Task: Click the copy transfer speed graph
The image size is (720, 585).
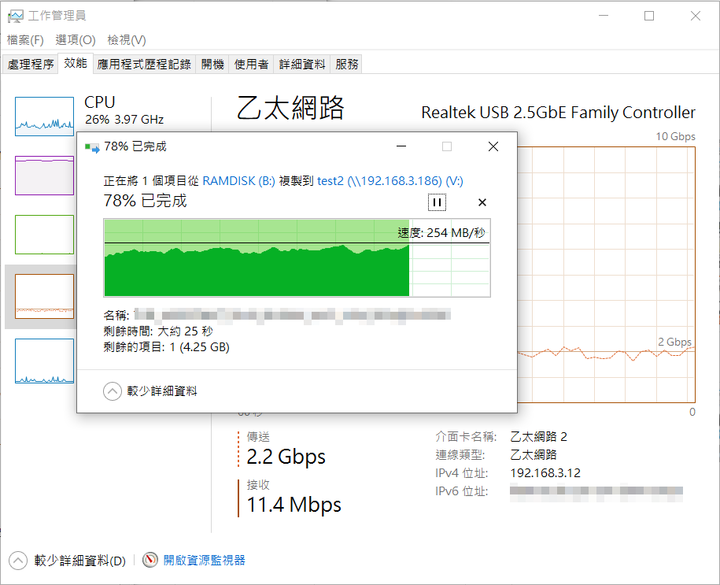Action: click(x=297, y=258)
